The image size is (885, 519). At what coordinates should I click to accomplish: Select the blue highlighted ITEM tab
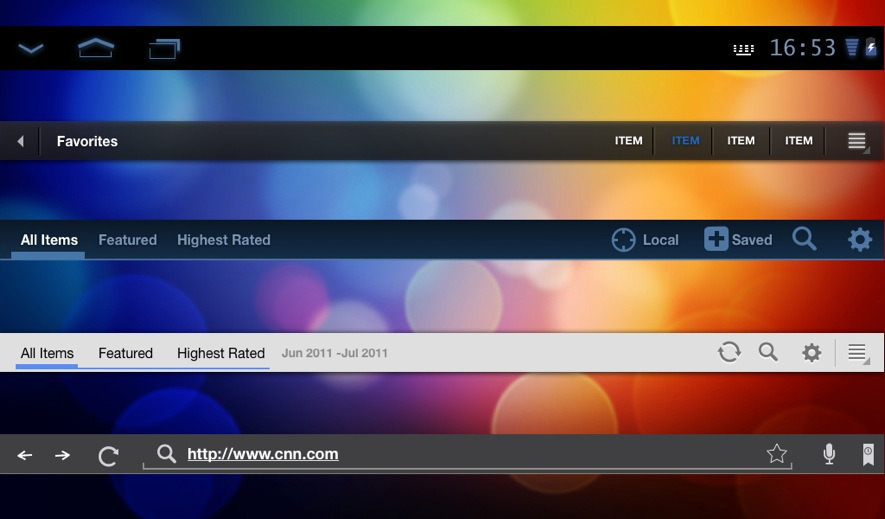685,141
